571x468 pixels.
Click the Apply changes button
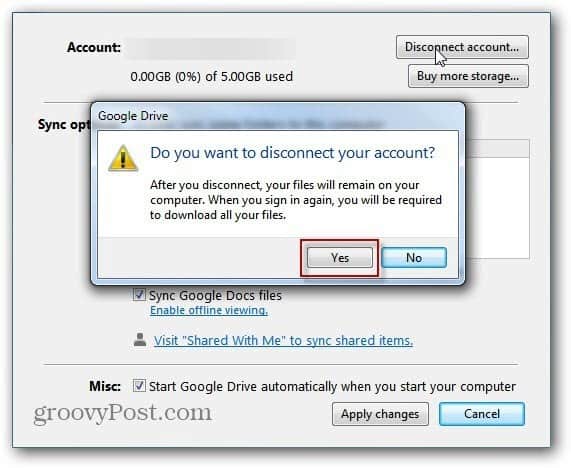(x=380, y=414)
